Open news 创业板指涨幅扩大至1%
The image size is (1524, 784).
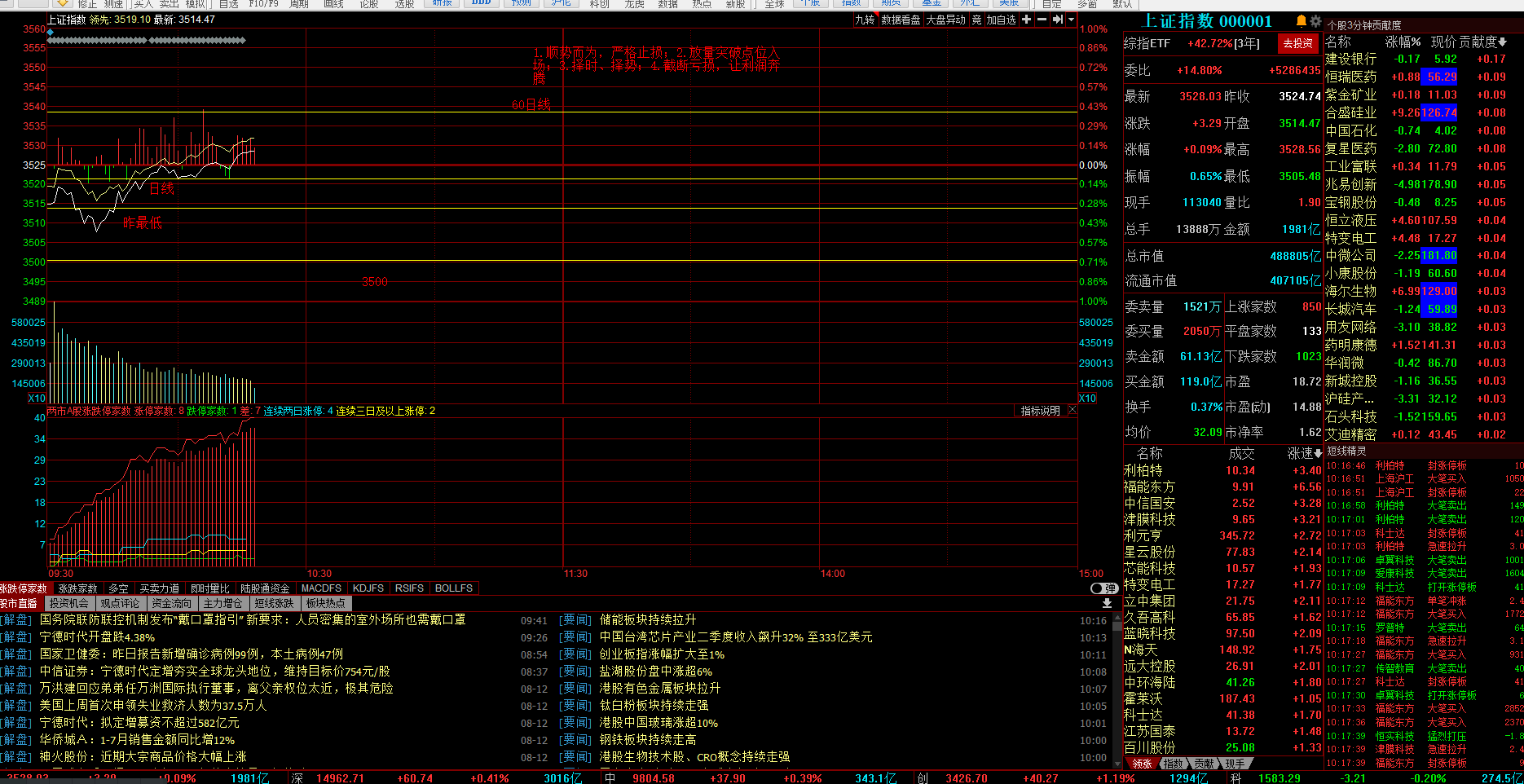[662, 654]
